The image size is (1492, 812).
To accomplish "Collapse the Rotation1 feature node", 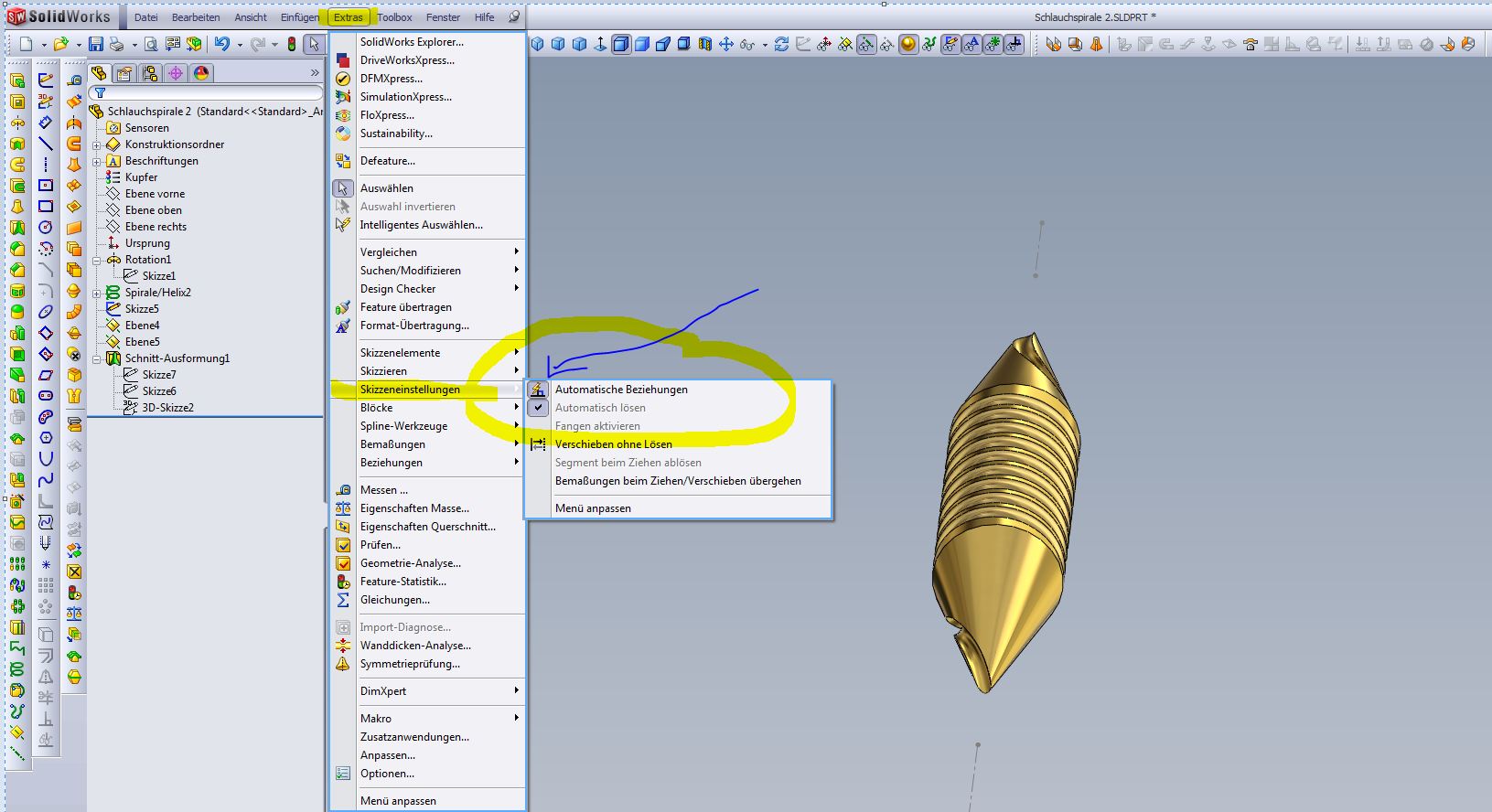I will (97, 260).
